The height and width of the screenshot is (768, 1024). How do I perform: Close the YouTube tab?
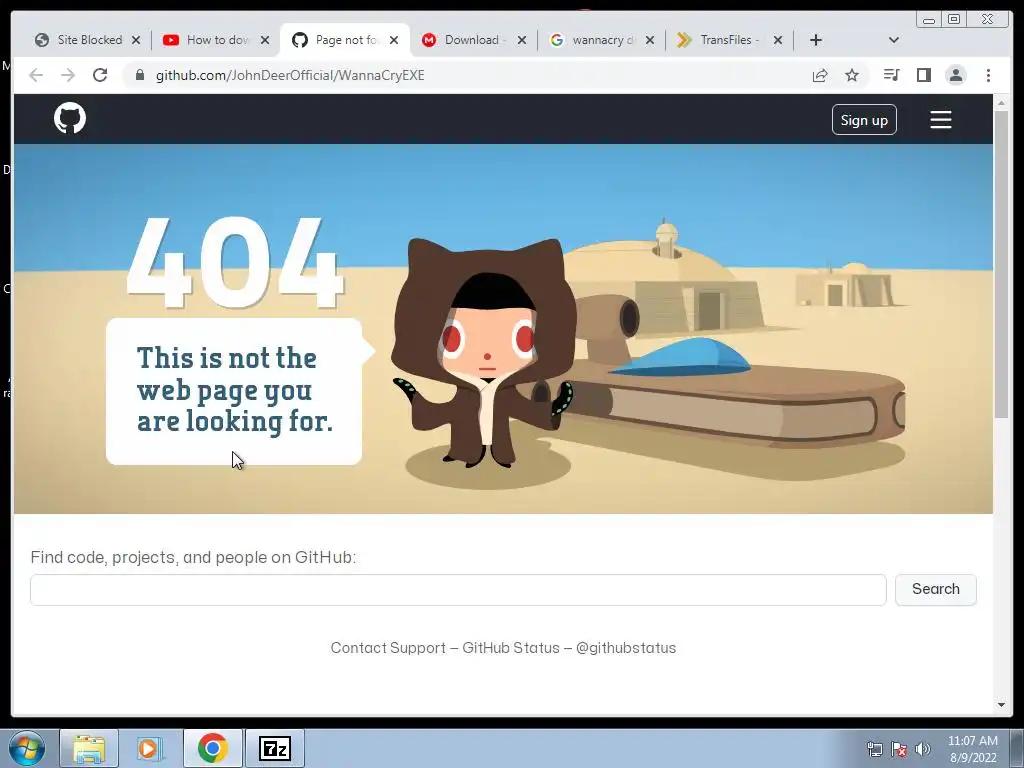pos(264,40)
